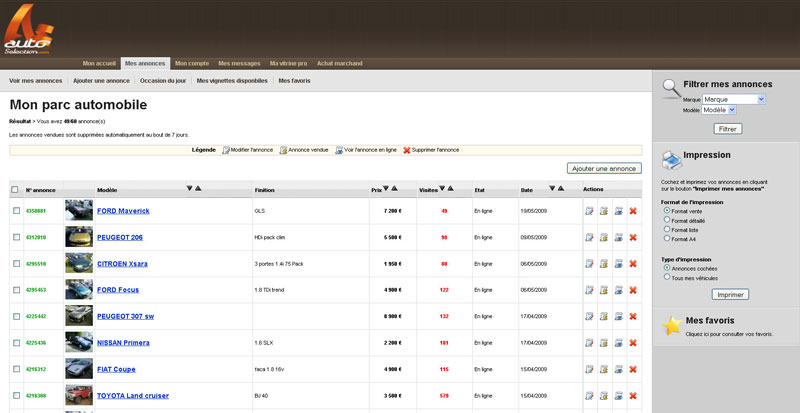The image size is (800, 413).
Task: Open the Mes messages tab
Action: coord(238,63)
